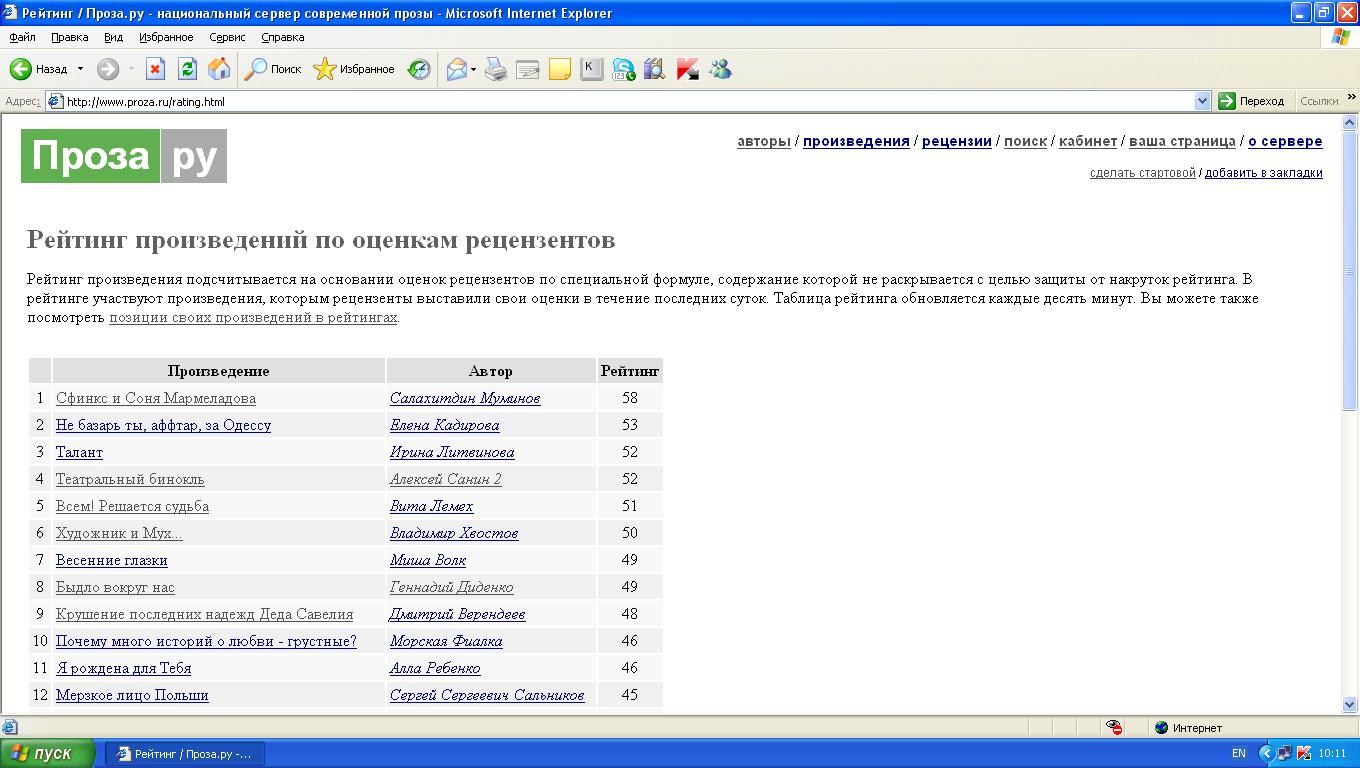Open author Морская Фиалка page

pyautogui.click(x=446, y=641)
